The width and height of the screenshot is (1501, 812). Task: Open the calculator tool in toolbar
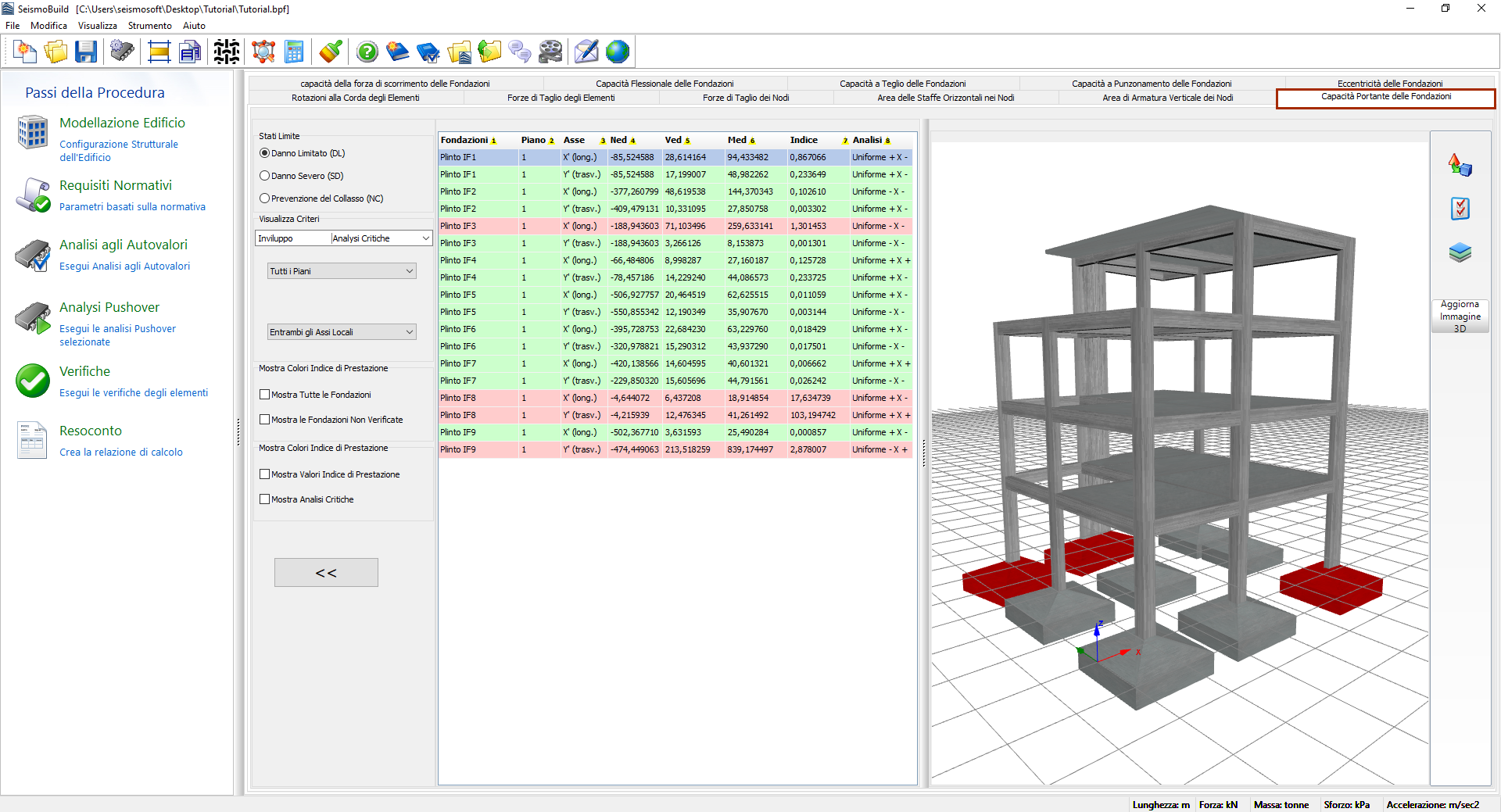(x=294, y=52)
